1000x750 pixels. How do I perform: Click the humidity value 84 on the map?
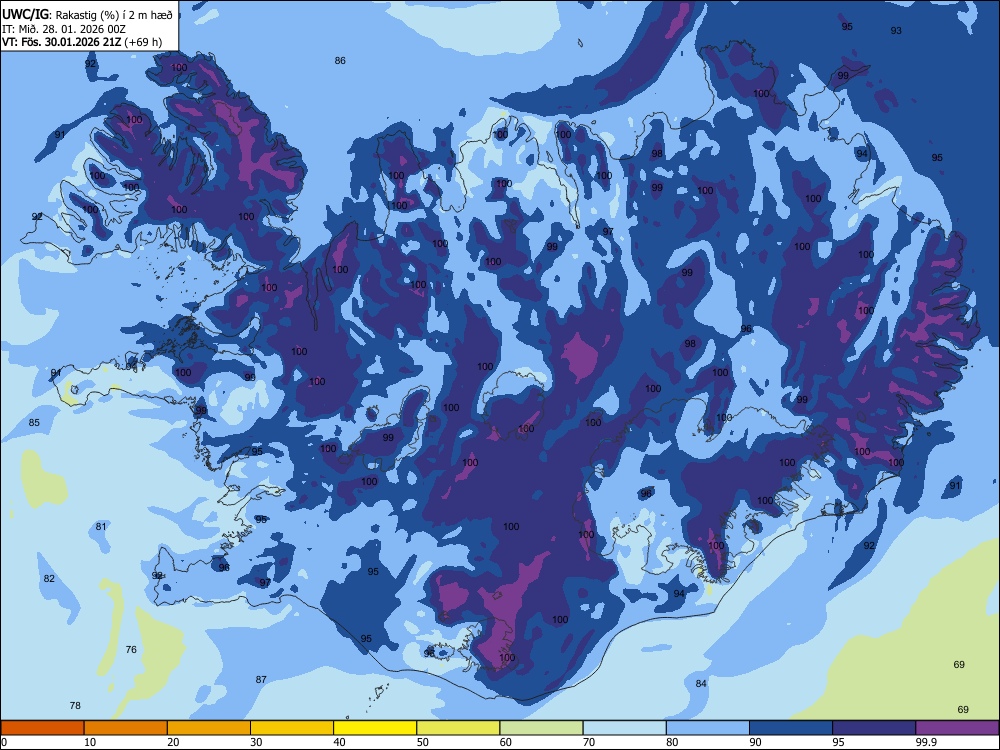[701, 683]
